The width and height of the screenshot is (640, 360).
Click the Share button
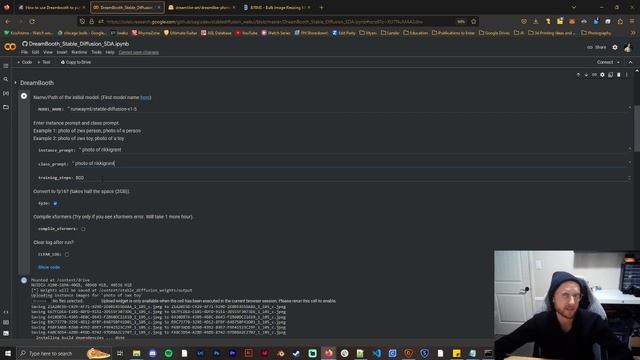click(x=597, y=47)
